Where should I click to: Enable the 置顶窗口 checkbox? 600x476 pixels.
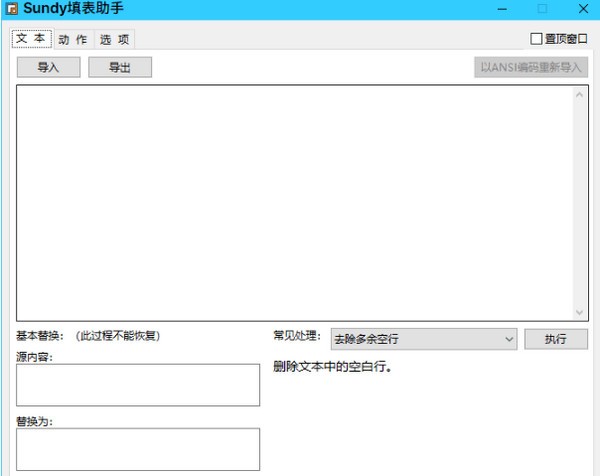coord(537,39)
